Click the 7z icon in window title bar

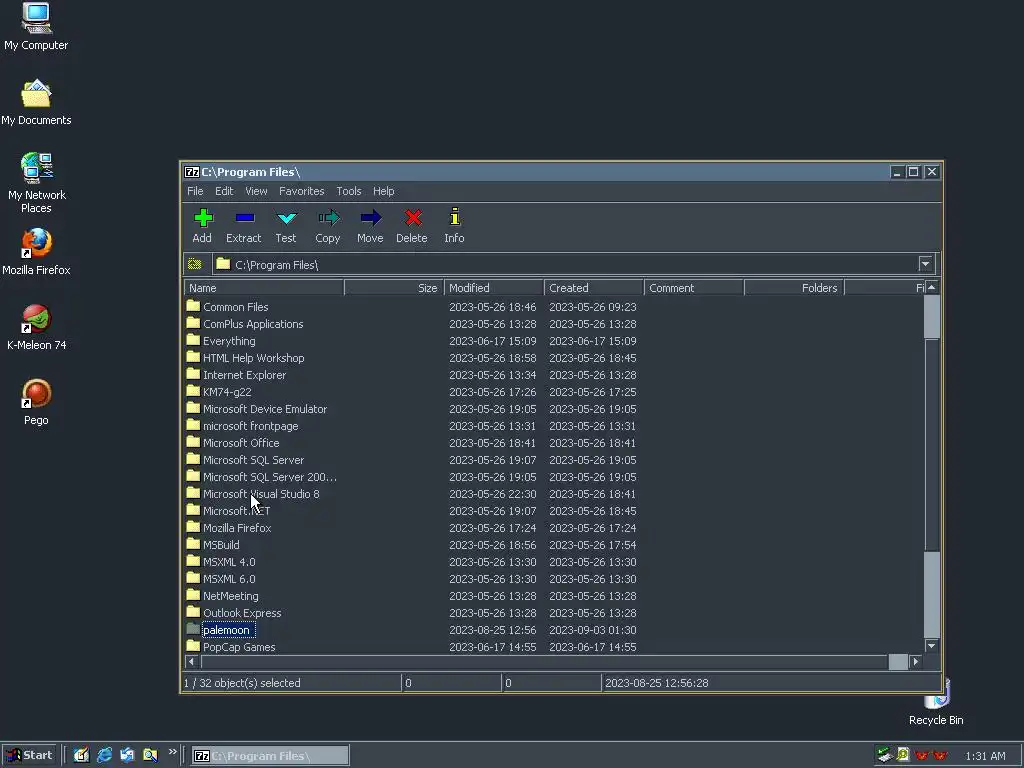(191, 172)
